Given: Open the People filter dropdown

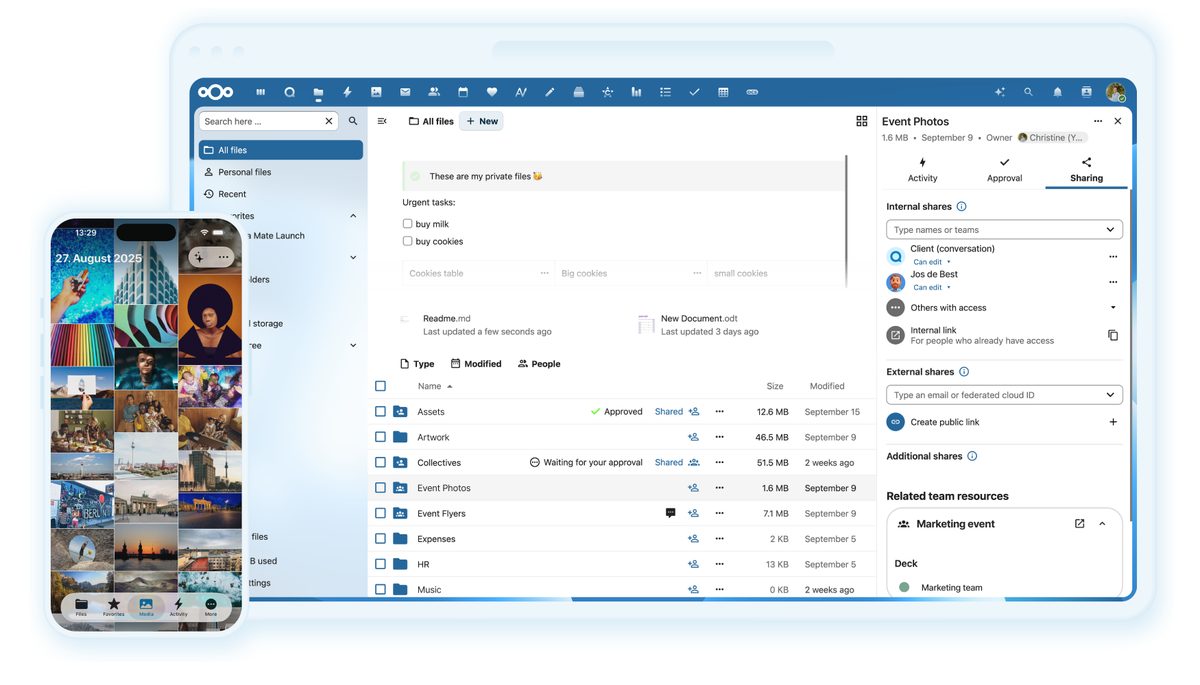Looking at the screenshot, I should click(539, 364).
